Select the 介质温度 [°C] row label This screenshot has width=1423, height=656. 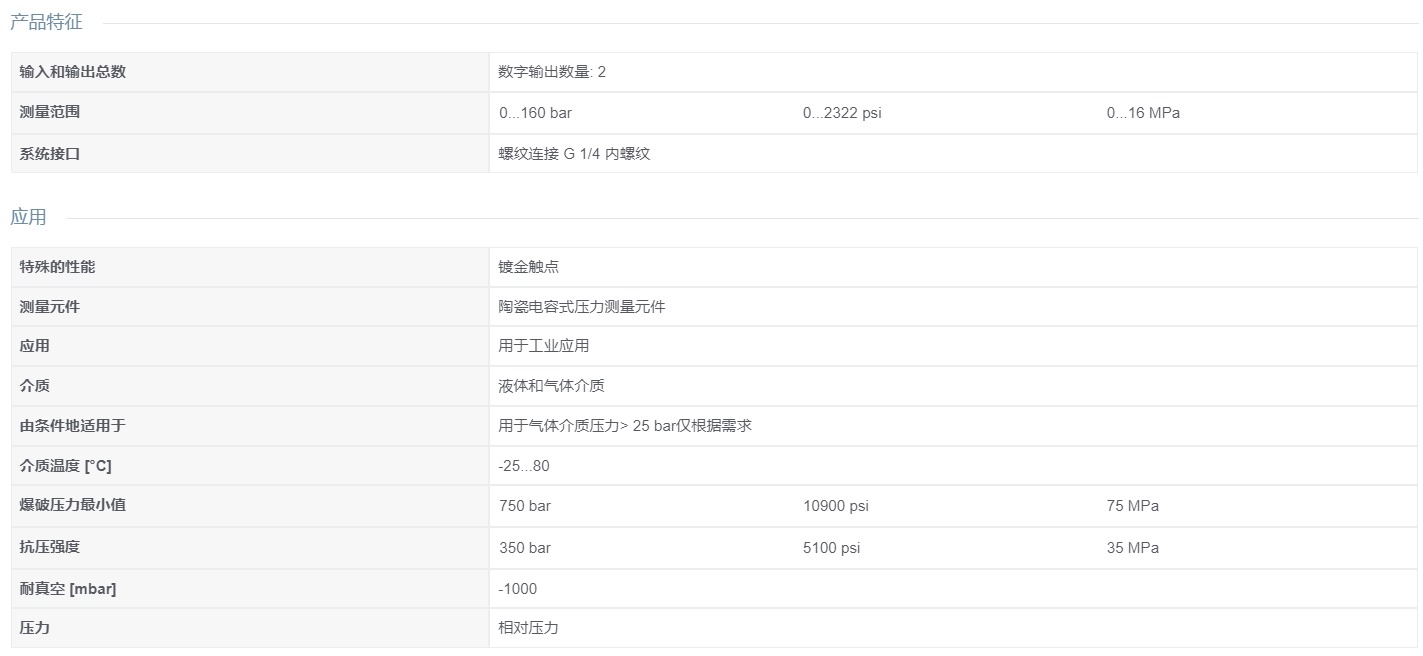pyautogui.click(x=66, y=466)
